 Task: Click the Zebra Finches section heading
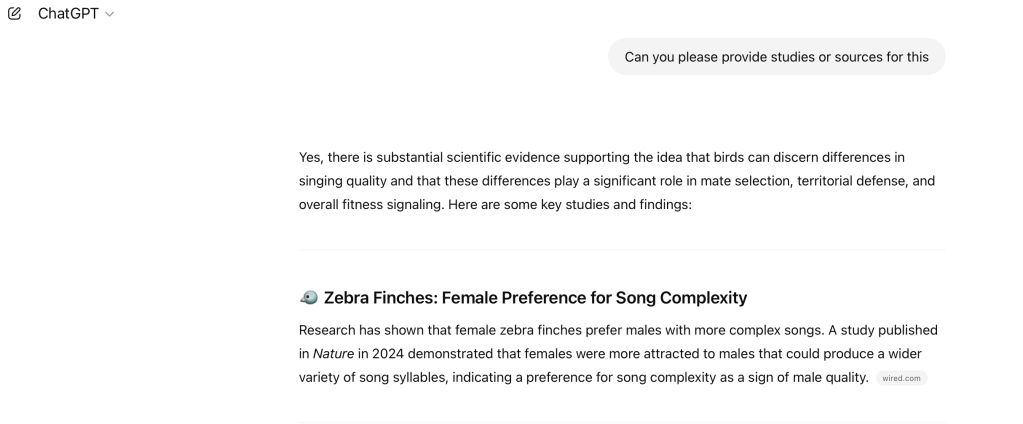(535, 298)
